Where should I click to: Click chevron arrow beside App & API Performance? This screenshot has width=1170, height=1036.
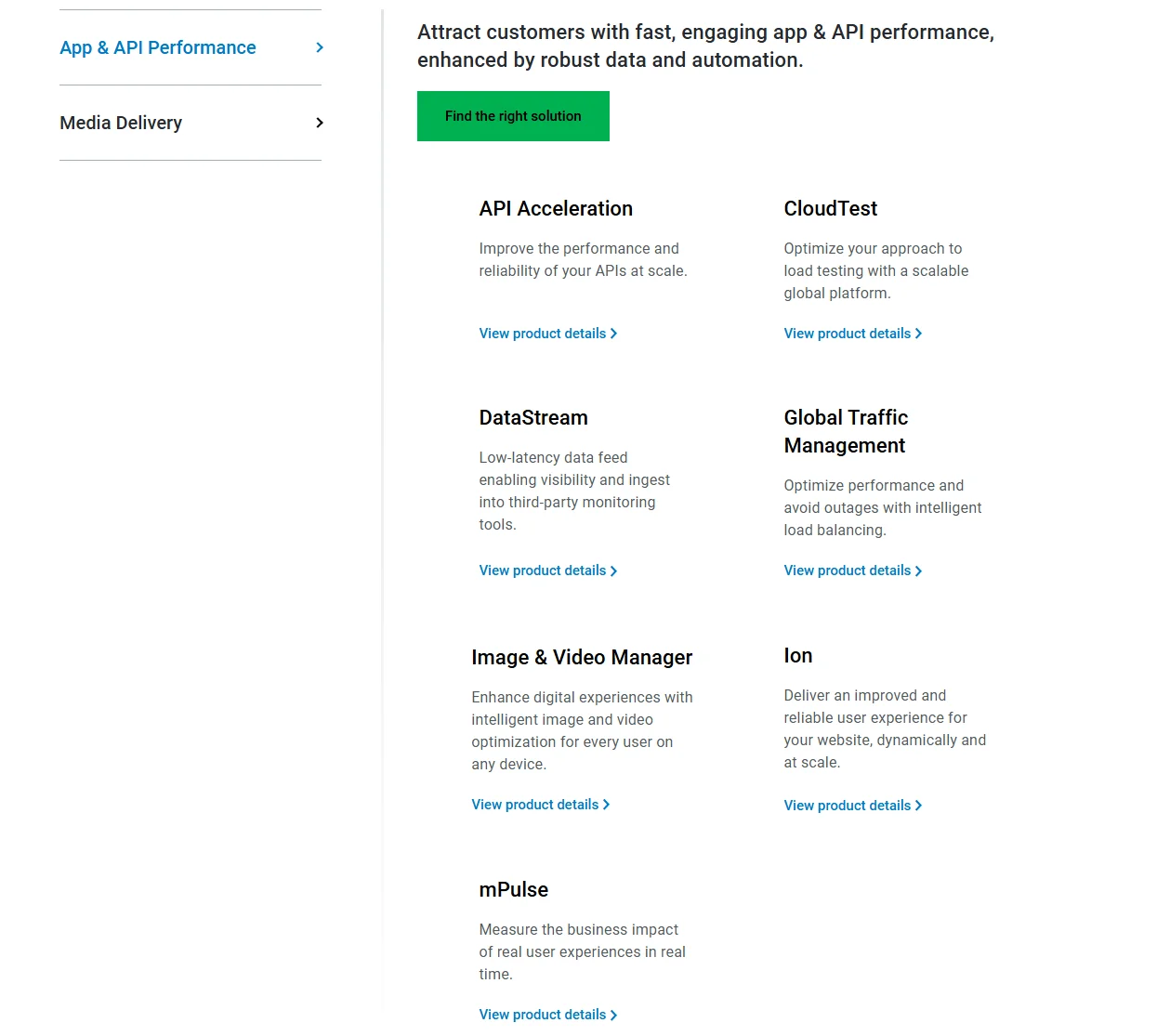tap(320, 47)
